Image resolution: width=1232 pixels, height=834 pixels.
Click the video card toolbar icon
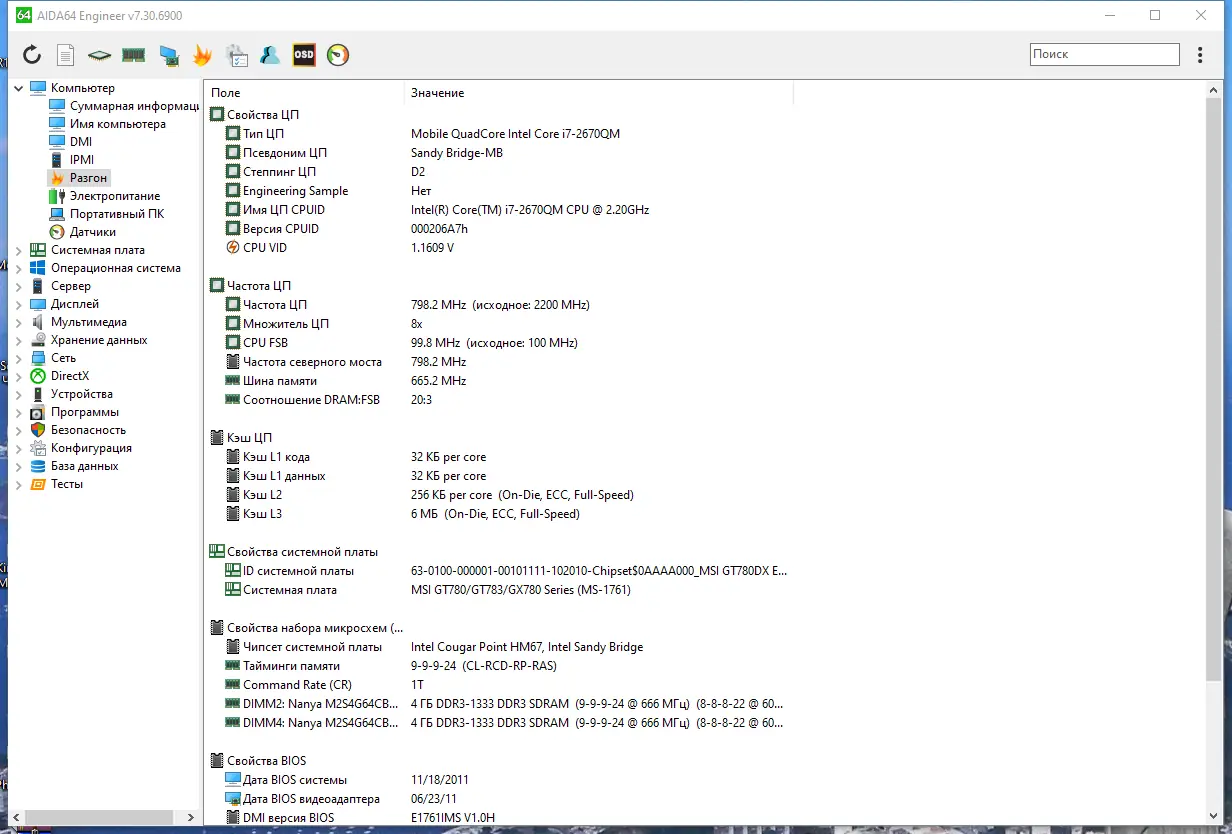click(x=169, y=54)
